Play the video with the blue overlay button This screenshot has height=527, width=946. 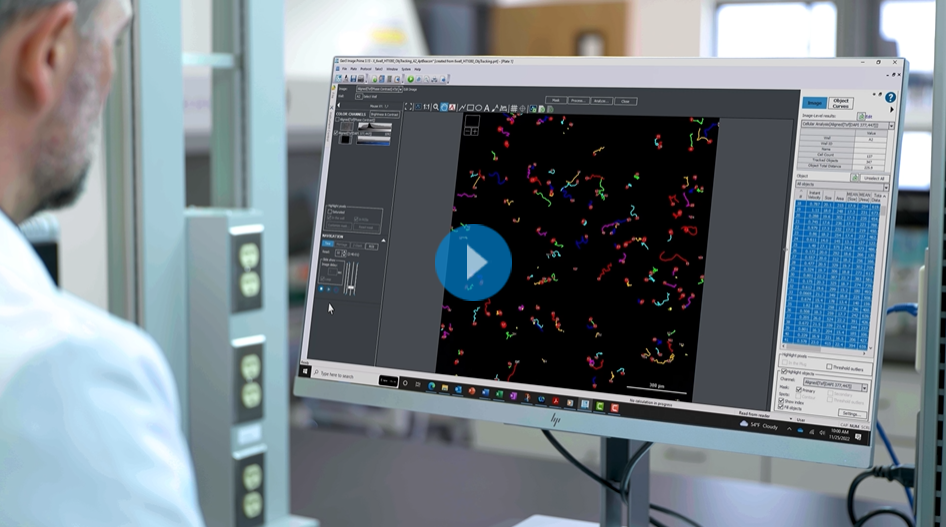point(474,262)
